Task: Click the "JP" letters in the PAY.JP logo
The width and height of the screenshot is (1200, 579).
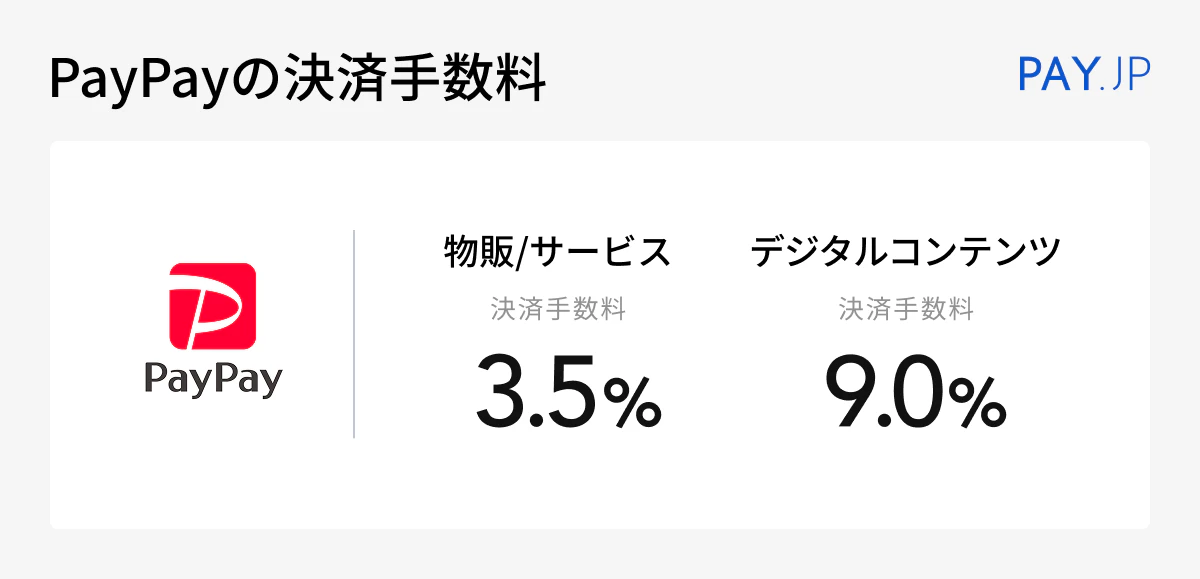Action: click(x=1129, y=75)
